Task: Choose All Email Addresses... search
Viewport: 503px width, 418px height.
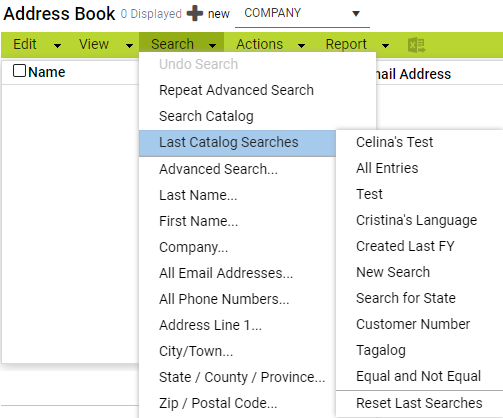Action: point(226,273)
